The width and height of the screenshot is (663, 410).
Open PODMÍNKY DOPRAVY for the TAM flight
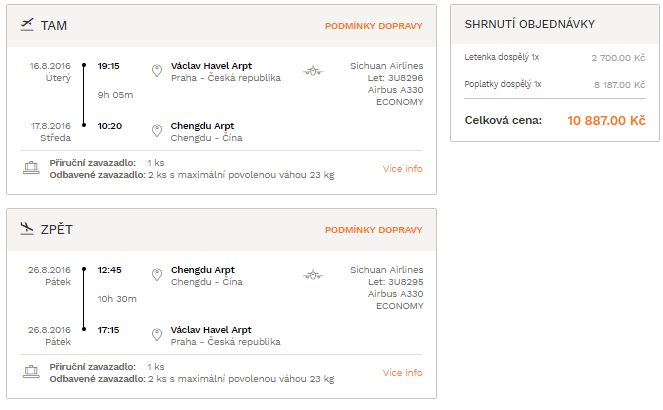coord(373,26)
